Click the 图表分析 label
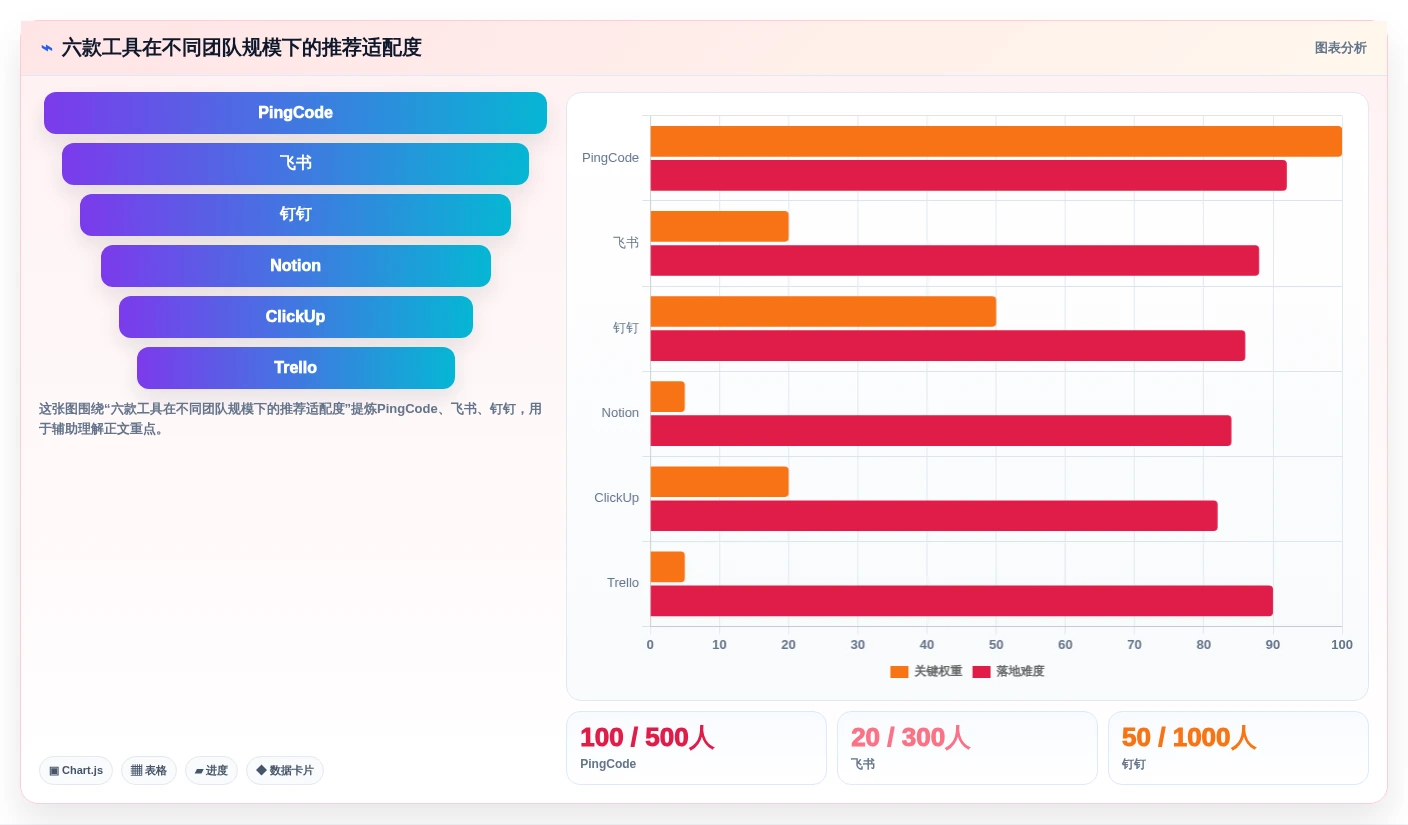This screenshot has height=825, width=1408. (x=1340, y=48)
